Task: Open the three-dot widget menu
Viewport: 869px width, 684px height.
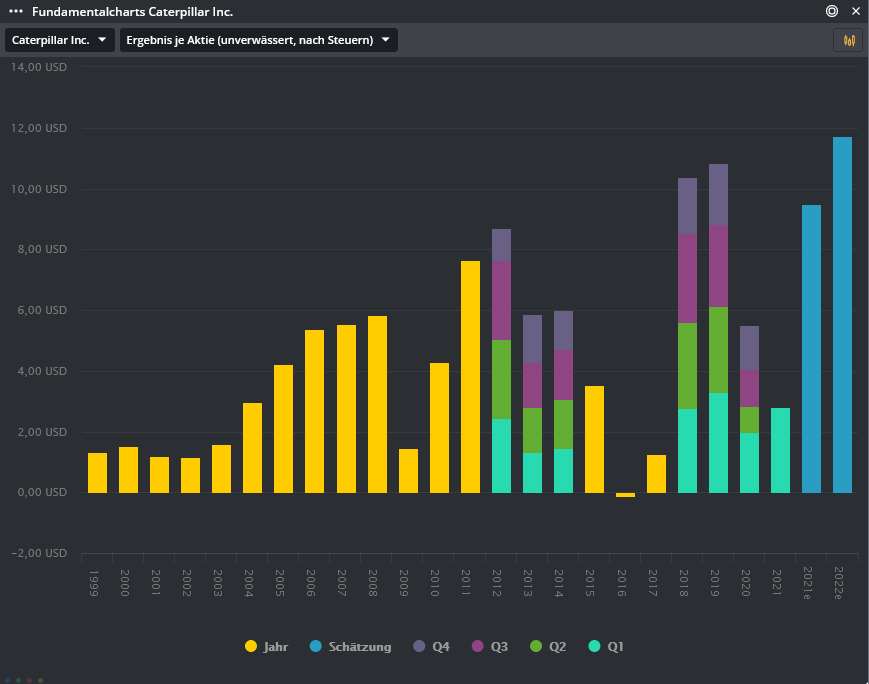Action: tap(16, 11)
